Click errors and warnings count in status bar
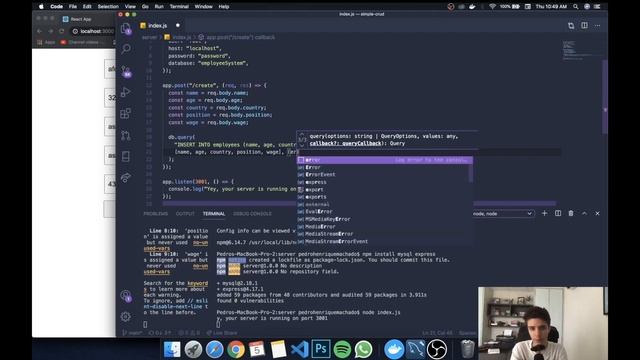640x360 pixels. pyautogui.click(x=189, y=333)
